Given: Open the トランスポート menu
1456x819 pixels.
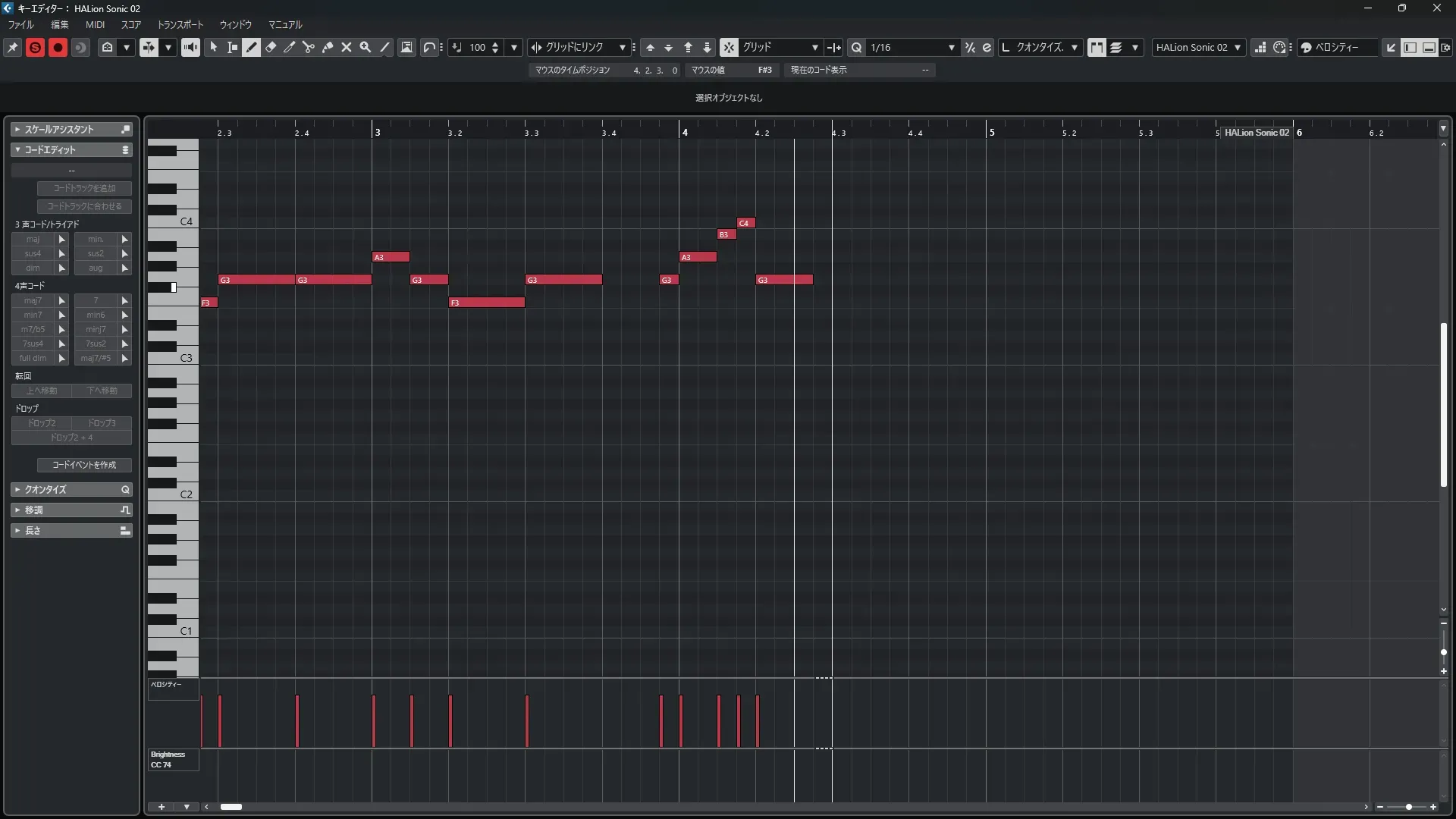Looking at the screenshot, I should pos(180,25).
